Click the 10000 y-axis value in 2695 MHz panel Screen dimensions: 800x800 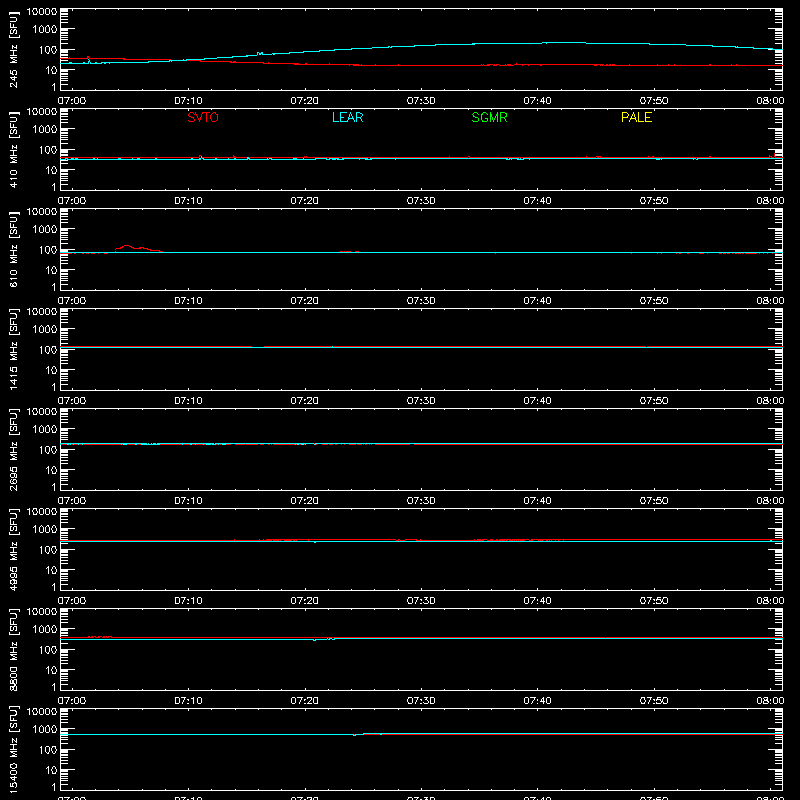[42, 412]
